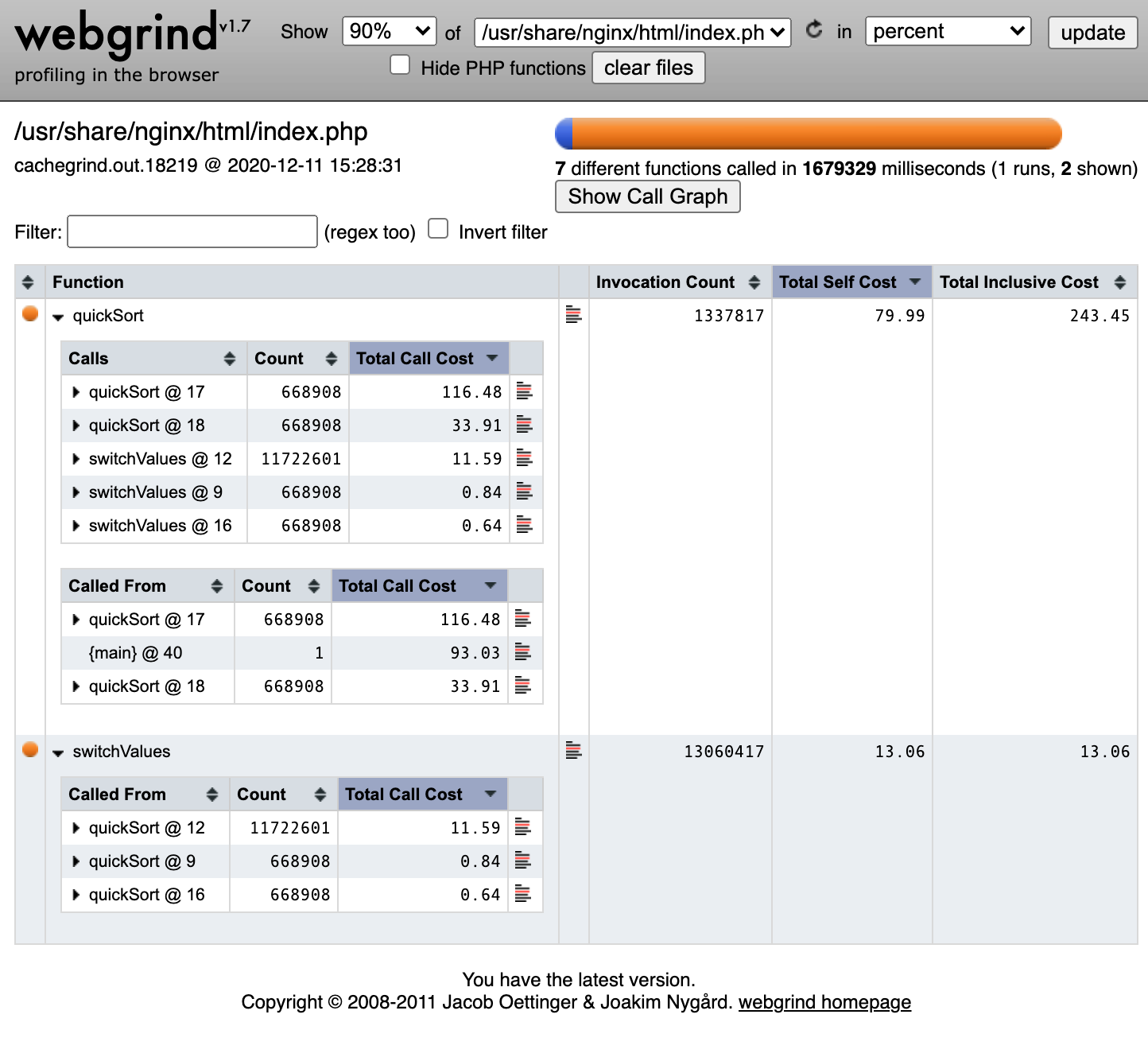The width and height of the screenshot is (1148, 1061).
Task: Open source view icon for switchValues row
Action: click(573, 750)
